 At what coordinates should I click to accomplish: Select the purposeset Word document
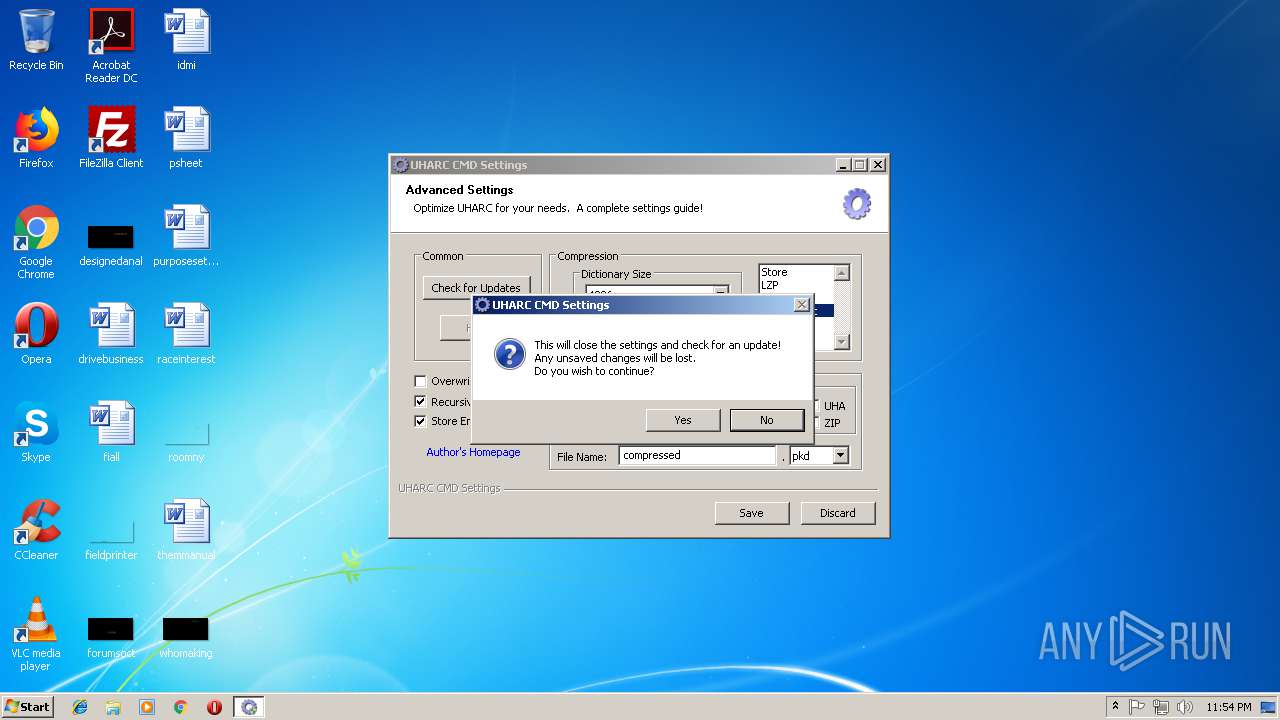186,236
